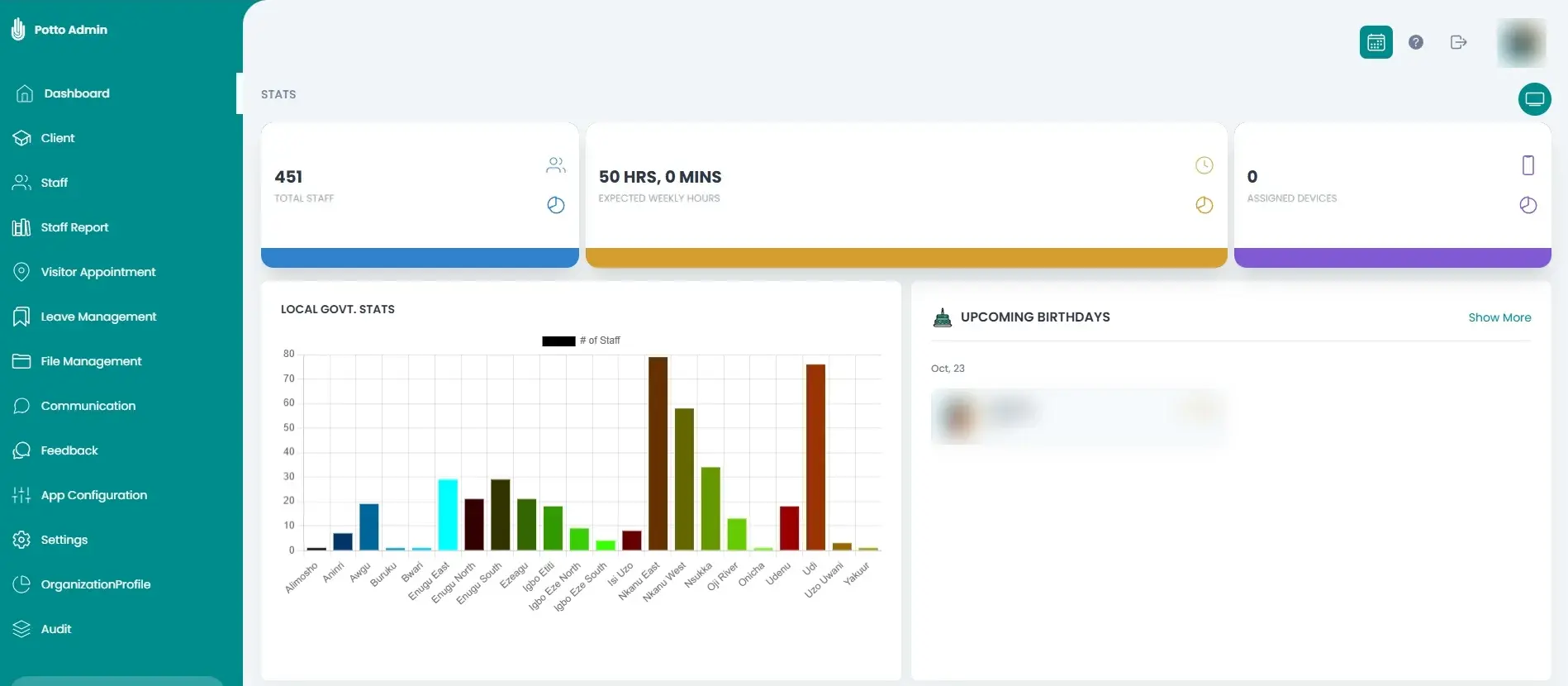Image resolution: width=1568 pixels, height=686 pixels.
Task: Click the phone icon on the Assigned Devices card
Action: click(1528, 165)
